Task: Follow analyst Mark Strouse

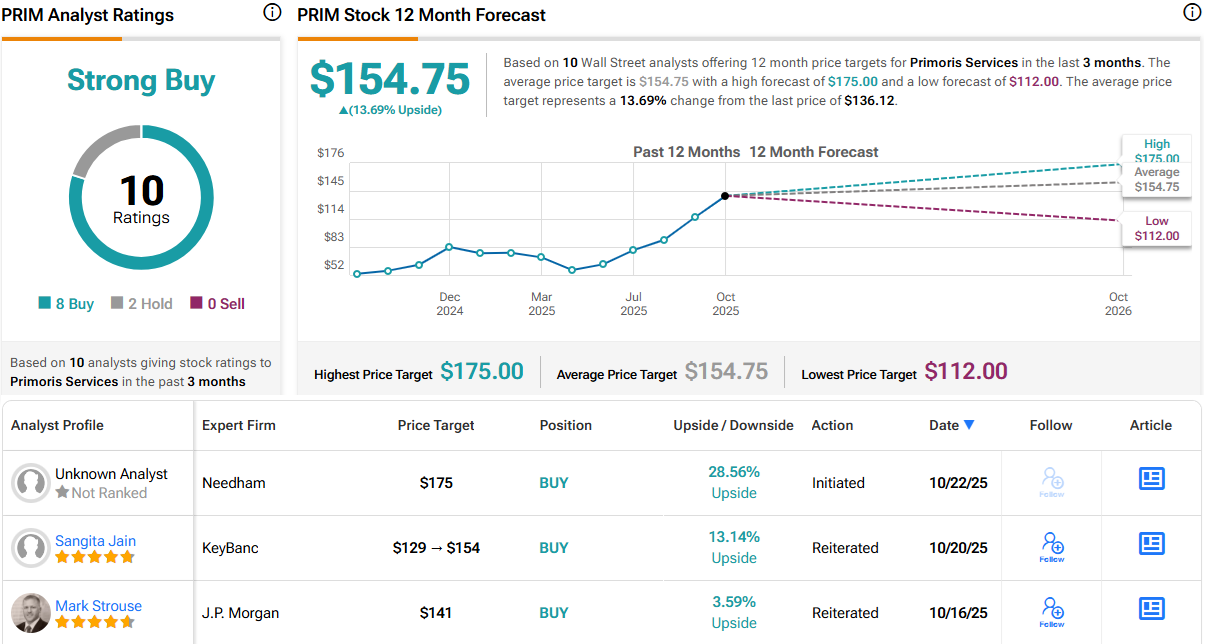Action: 1052,612
